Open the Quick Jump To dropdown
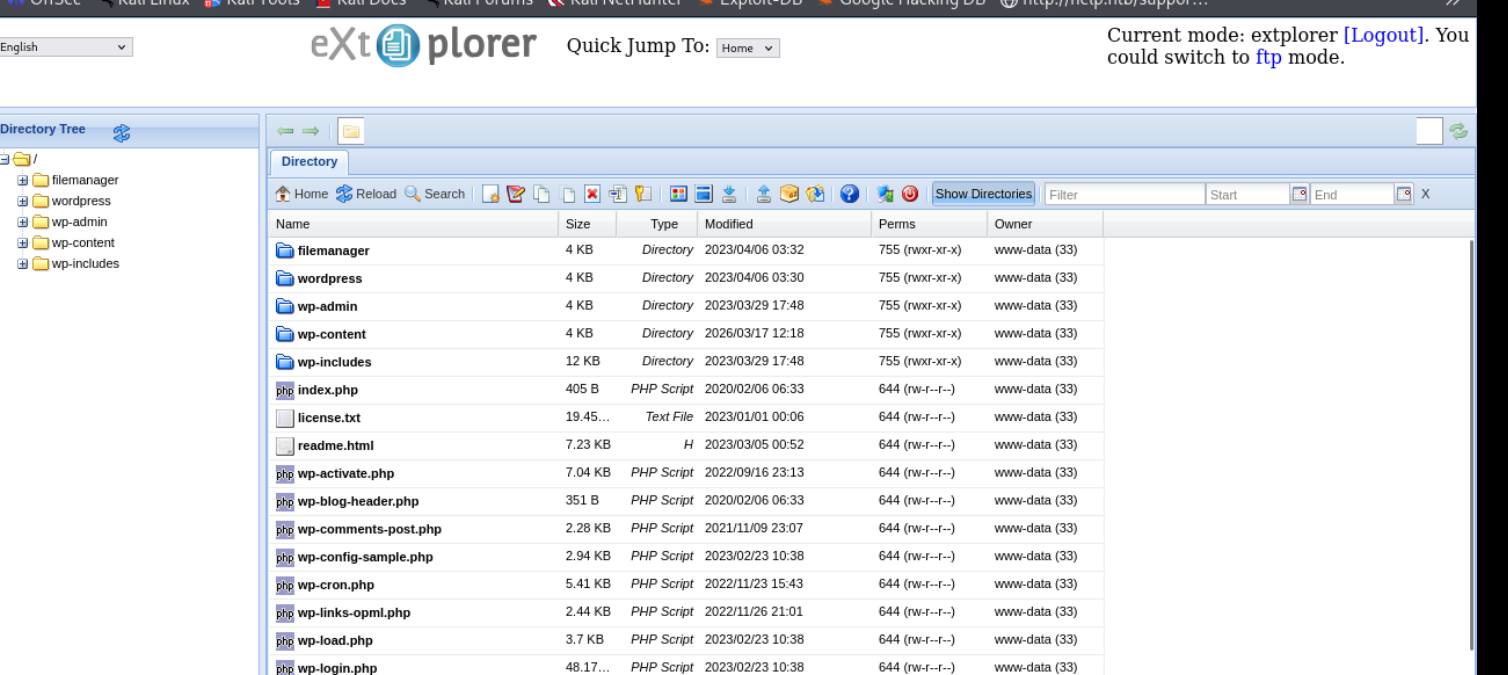Image resolution: width=1508 pixels, height=675 pixels. tap(748, 48)
